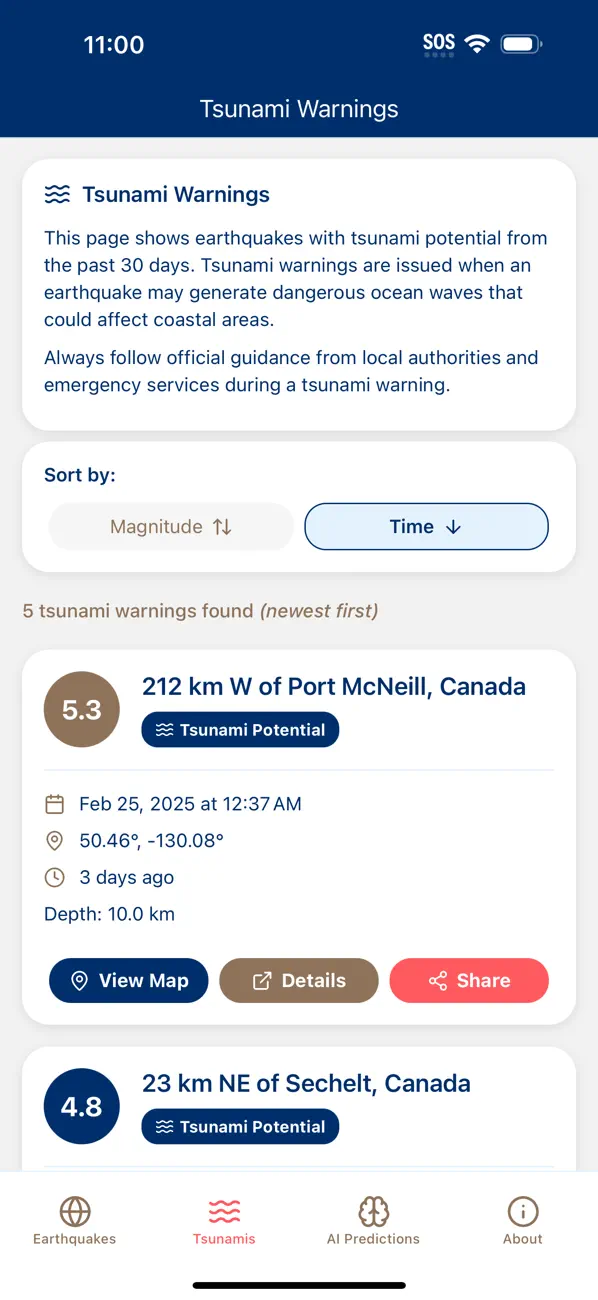
Task: Tap the 212 km W of Port McNeill title
Action: [x=334, y=687]
